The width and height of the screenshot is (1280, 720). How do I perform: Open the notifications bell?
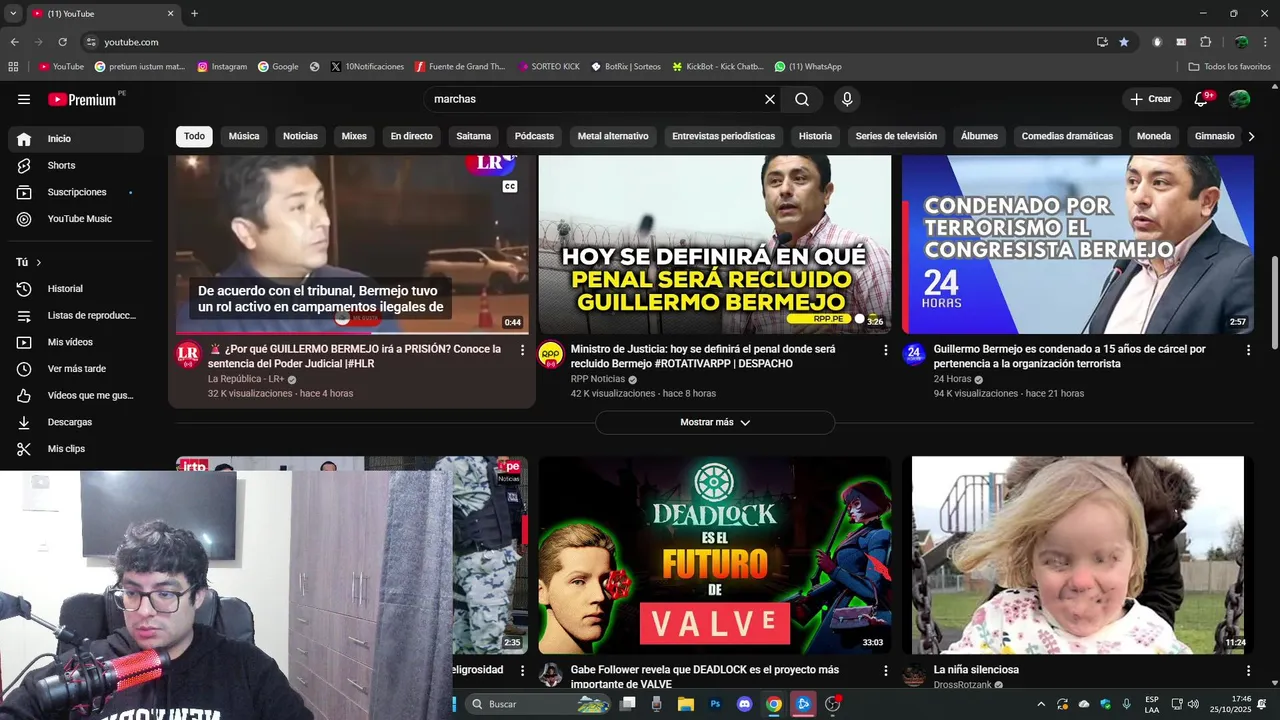(x=1202, y=99)
